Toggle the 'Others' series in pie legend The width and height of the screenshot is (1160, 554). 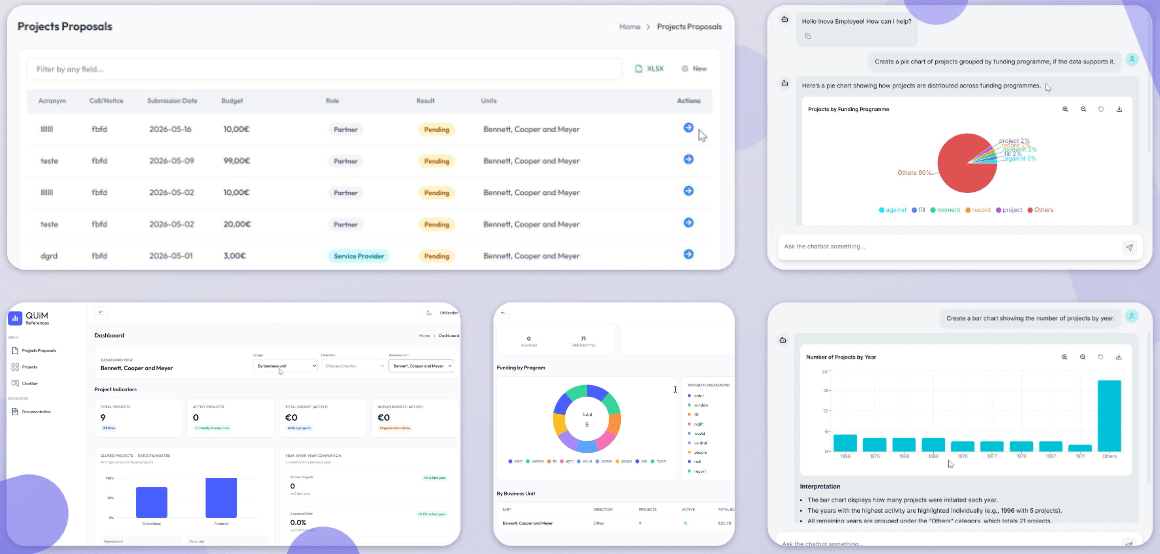tap(1039, 210)
